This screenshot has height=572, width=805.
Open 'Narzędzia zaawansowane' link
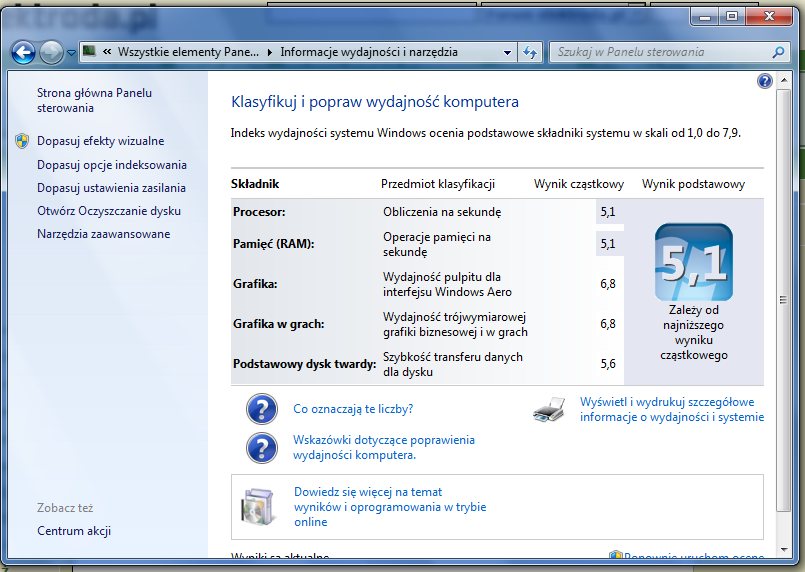[104, 234]
